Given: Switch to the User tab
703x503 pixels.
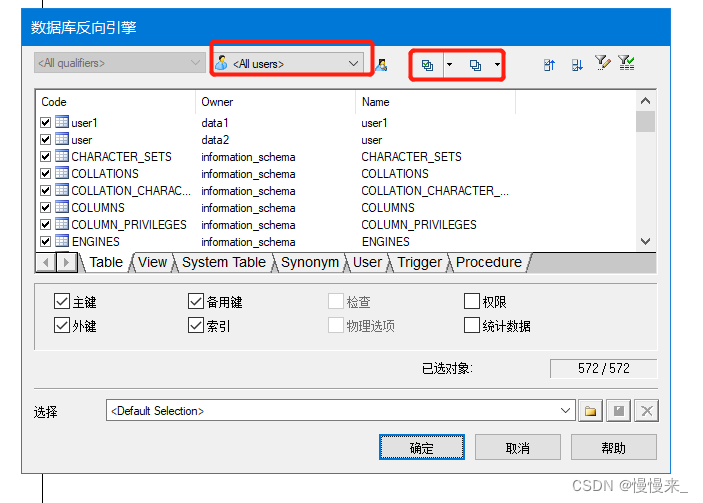Looking at the screenshot, I should coord(367,262).
